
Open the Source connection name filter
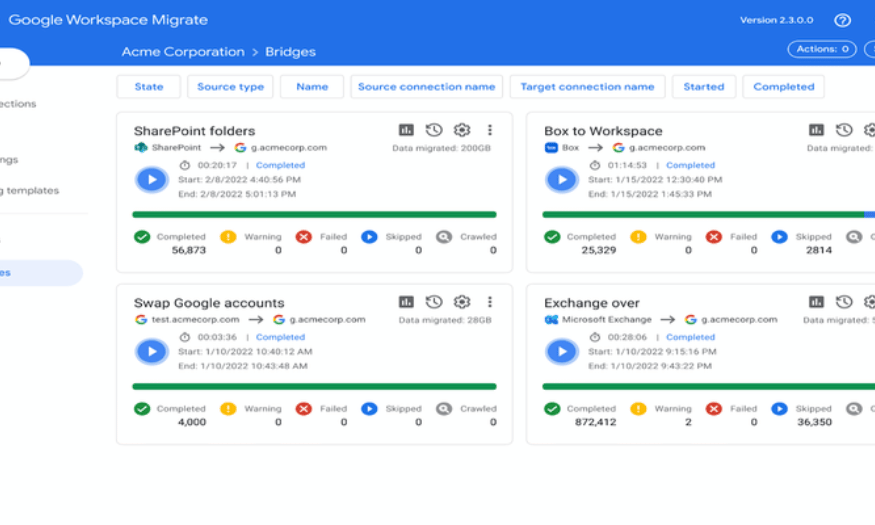(x=426, y=86)
